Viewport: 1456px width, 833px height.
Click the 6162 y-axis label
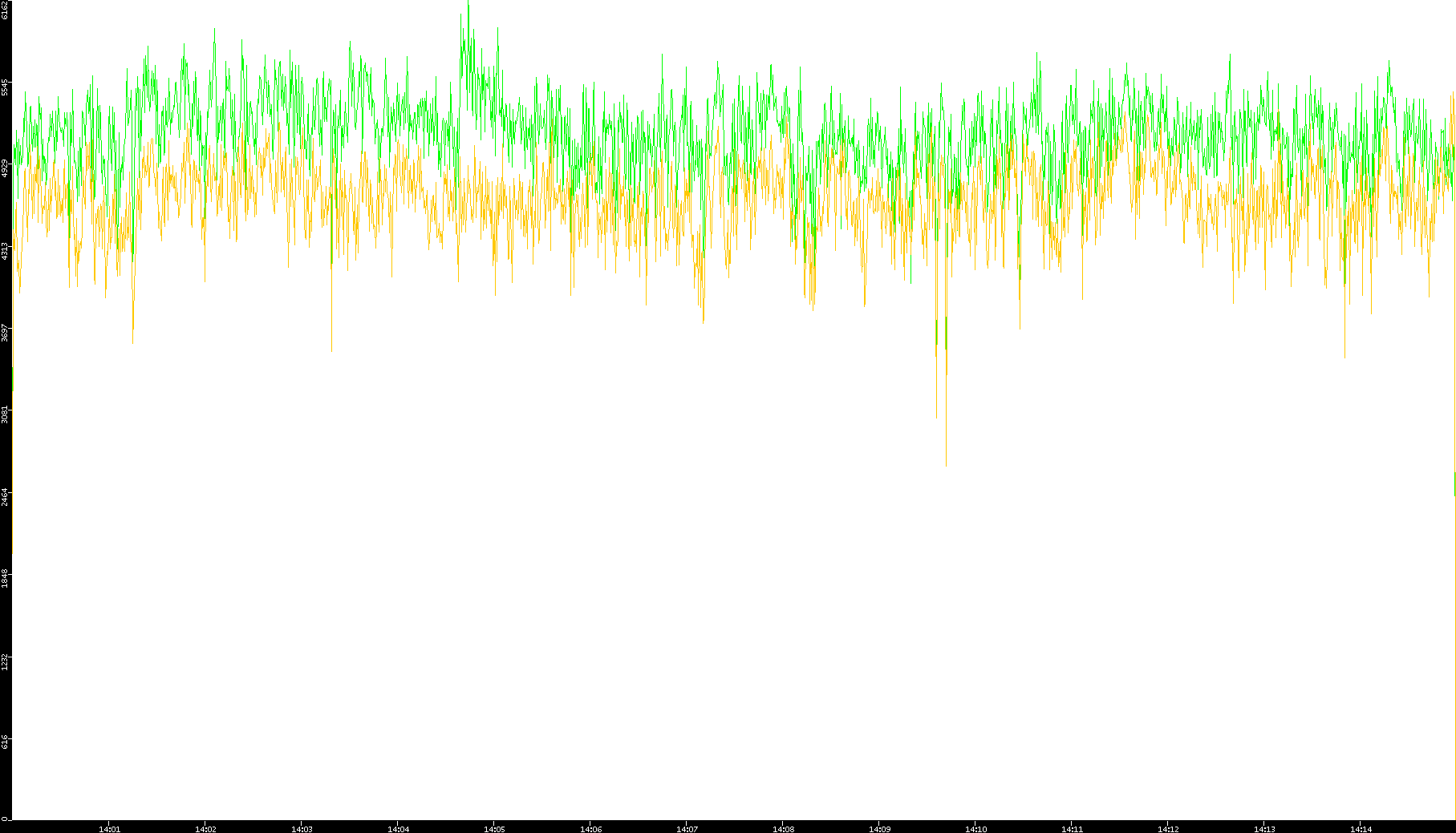point(6,9)
